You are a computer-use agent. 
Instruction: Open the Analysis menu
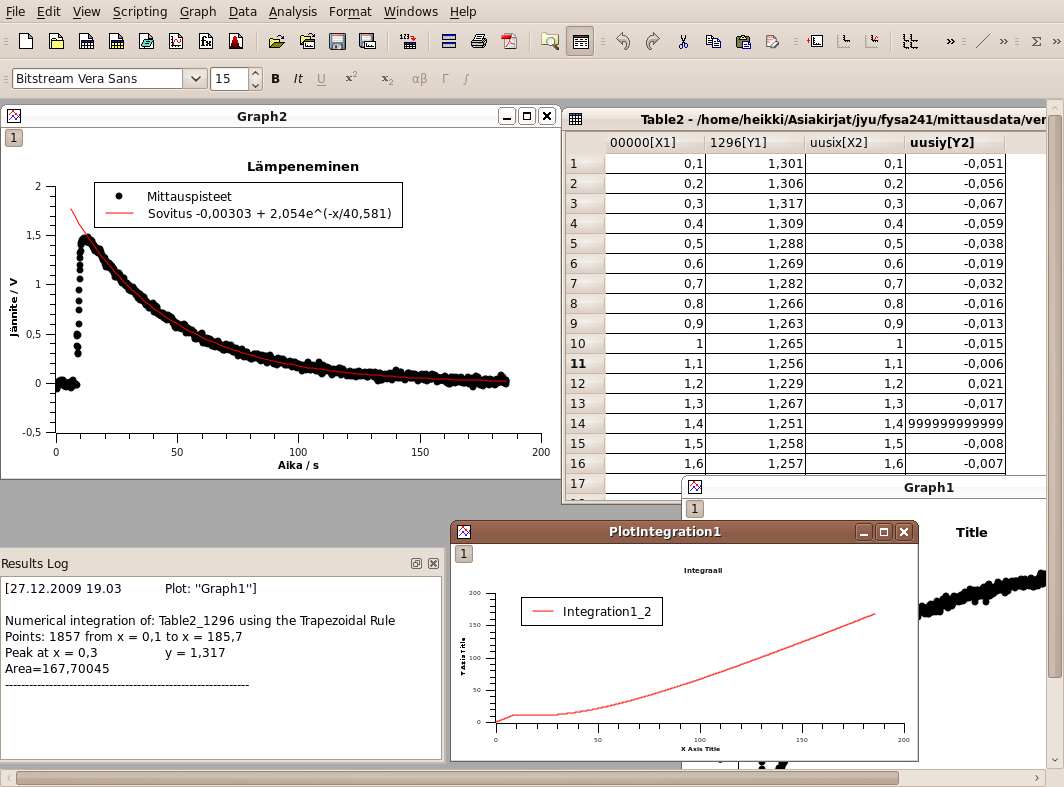coord(292,12)
